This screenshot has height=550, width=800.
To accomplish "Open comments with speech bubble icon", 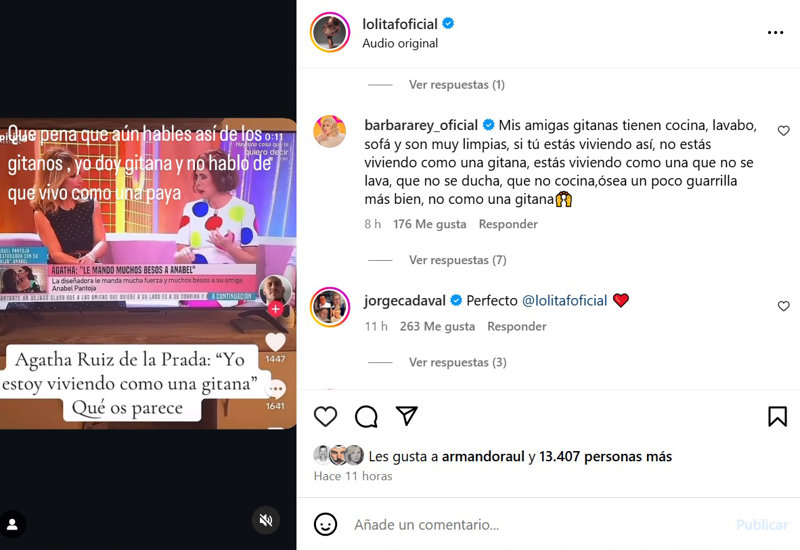I will pyautogui.click(x=366, y=416).
